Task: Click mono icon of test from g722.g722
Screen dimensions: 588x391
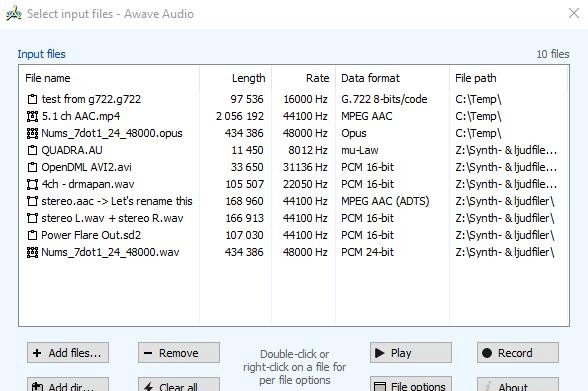Action: (x=32, y=99)
